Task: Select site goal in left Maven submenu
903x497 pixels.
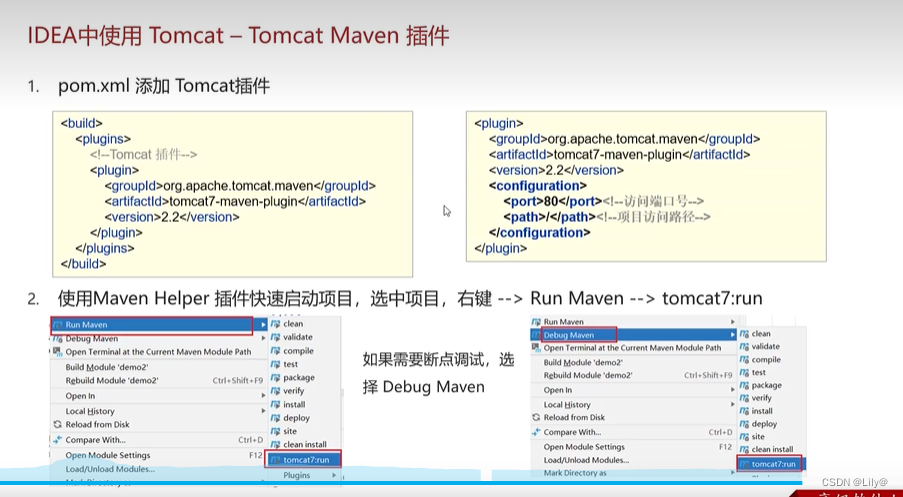Action: (x=290, y=431)
